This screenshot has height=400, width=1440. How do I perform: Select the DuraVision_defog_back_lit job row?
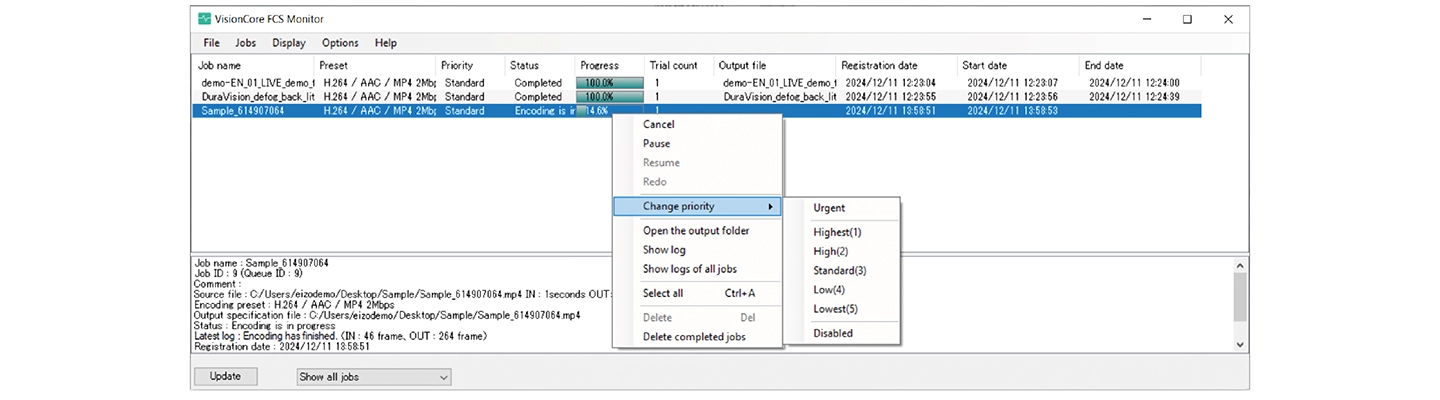click(258, 97)
